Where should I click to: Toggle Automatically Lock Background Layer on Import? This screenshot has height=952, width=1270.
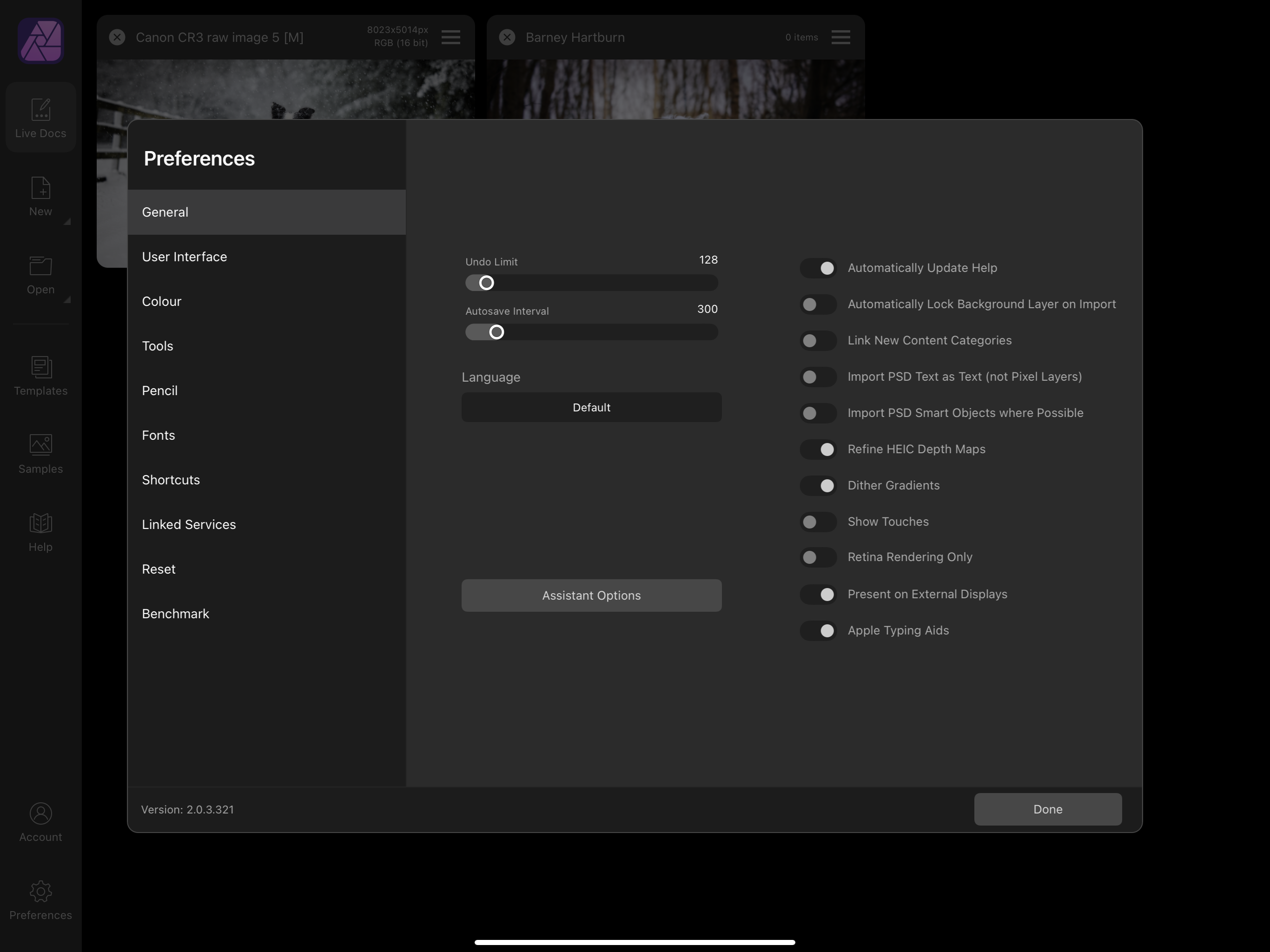pos(818,304)
